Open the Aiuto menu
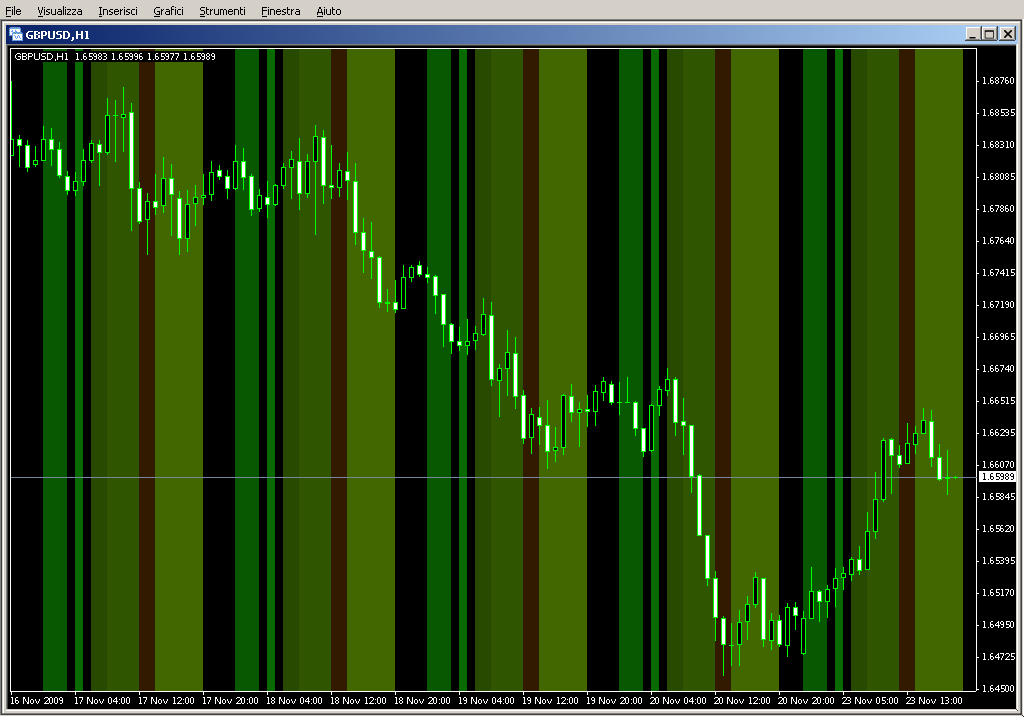Image resolution: width=1024 pixels, height=717 pixels. coord(328,11)
